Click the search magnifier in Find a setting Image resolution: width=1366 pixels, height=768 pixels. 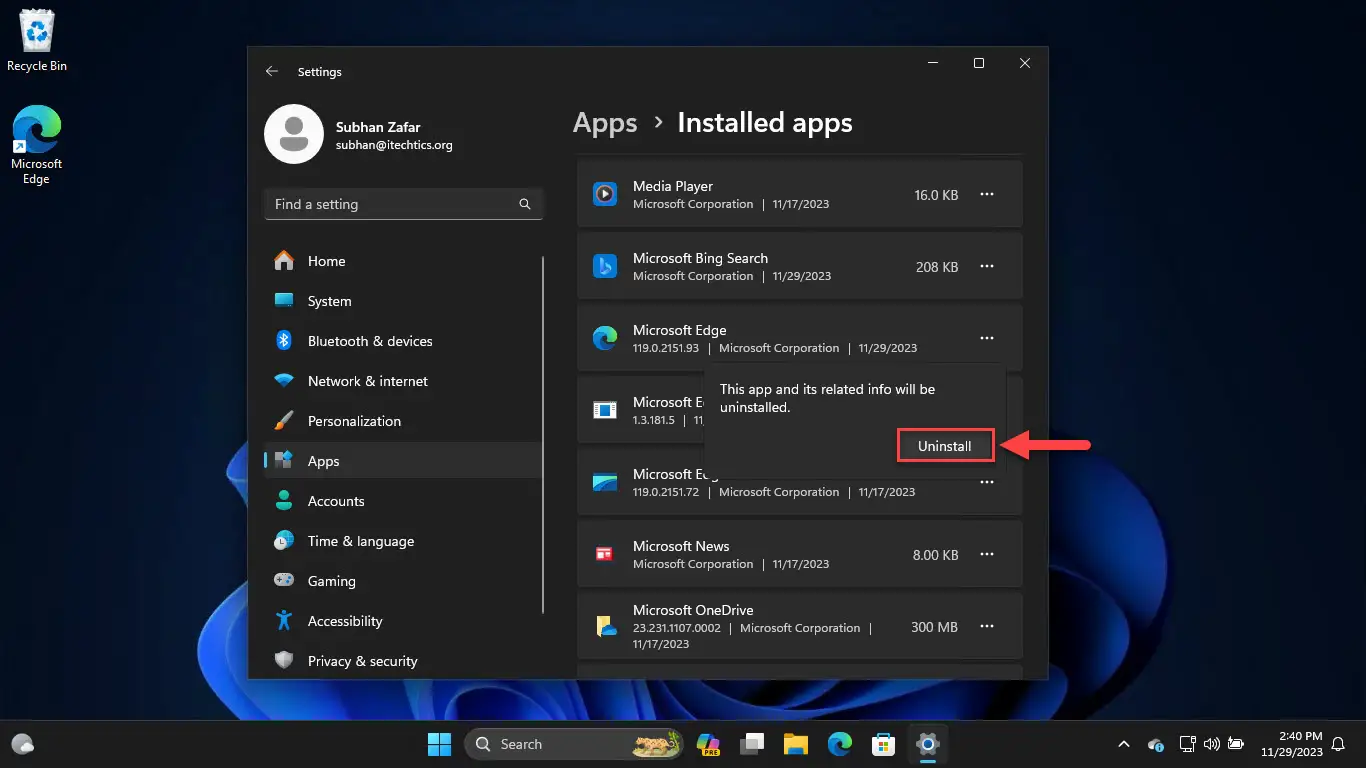[x=525, y=204]
